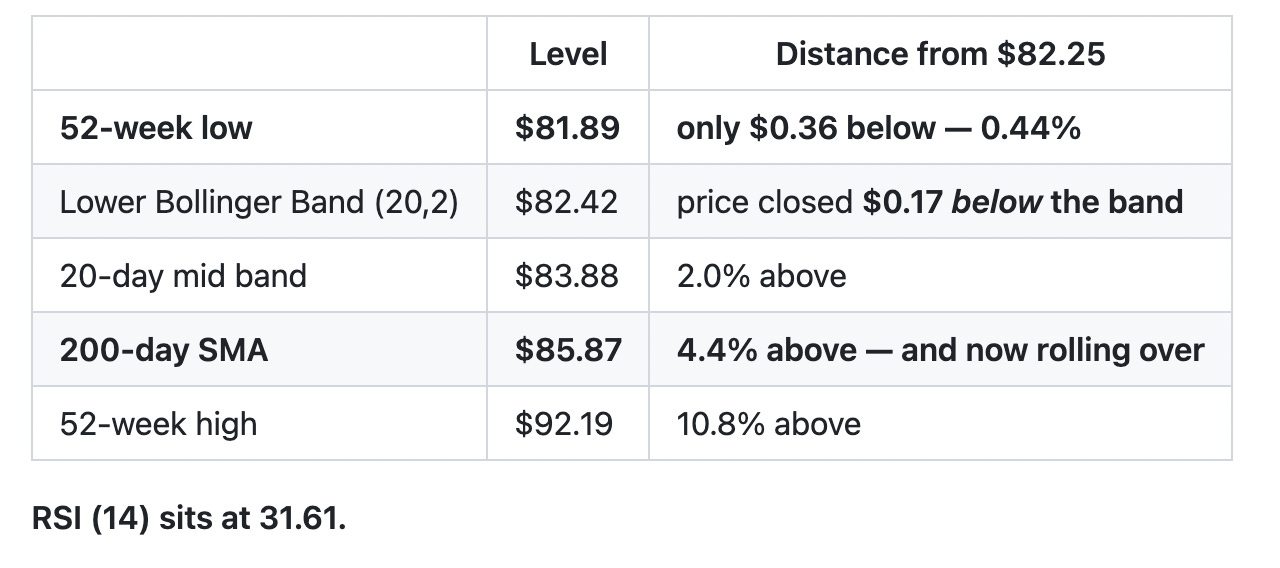
Task: Click the 2.0% above cell
Action: point(762,275)
